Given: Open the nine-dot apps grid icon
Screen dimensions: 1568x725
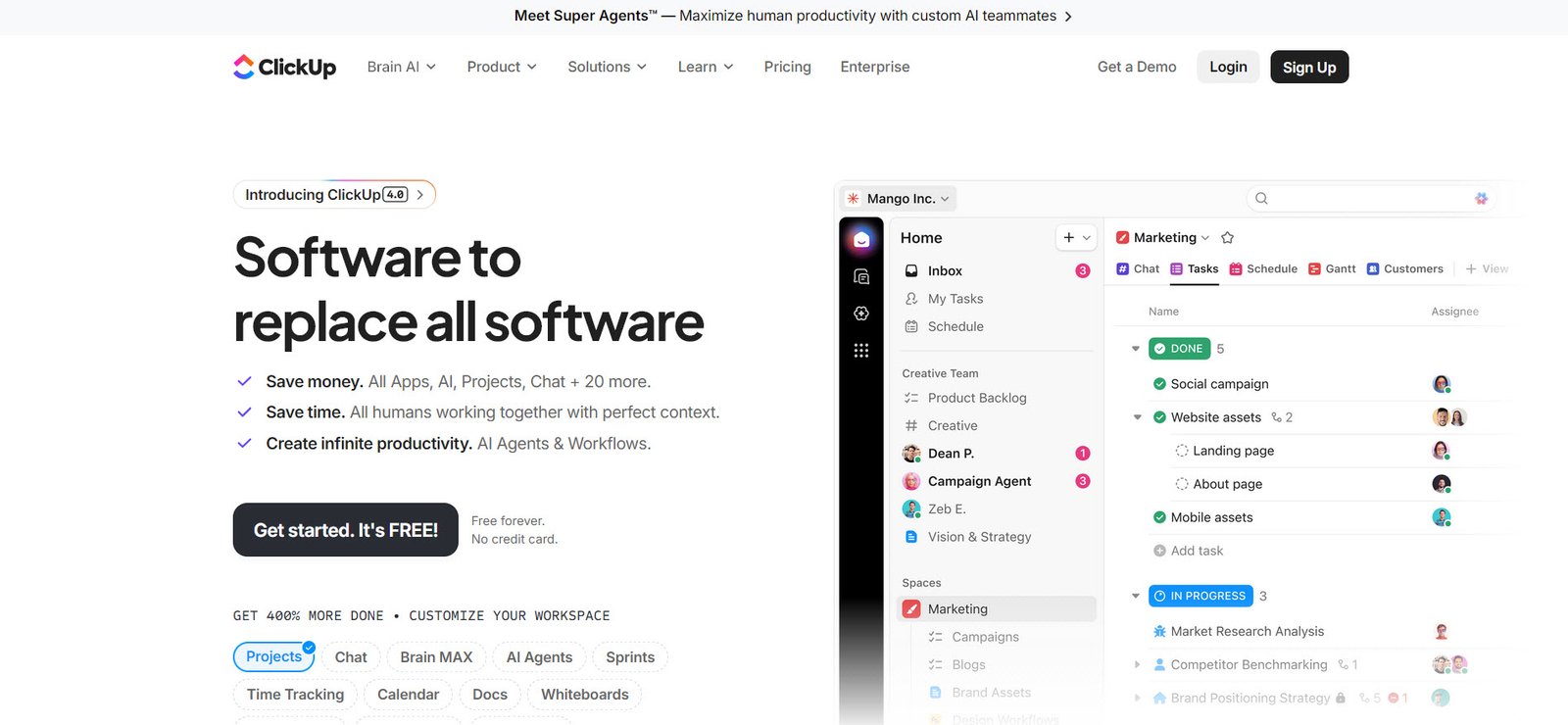Looking at the screenshot, I should (x=861, y=350).
